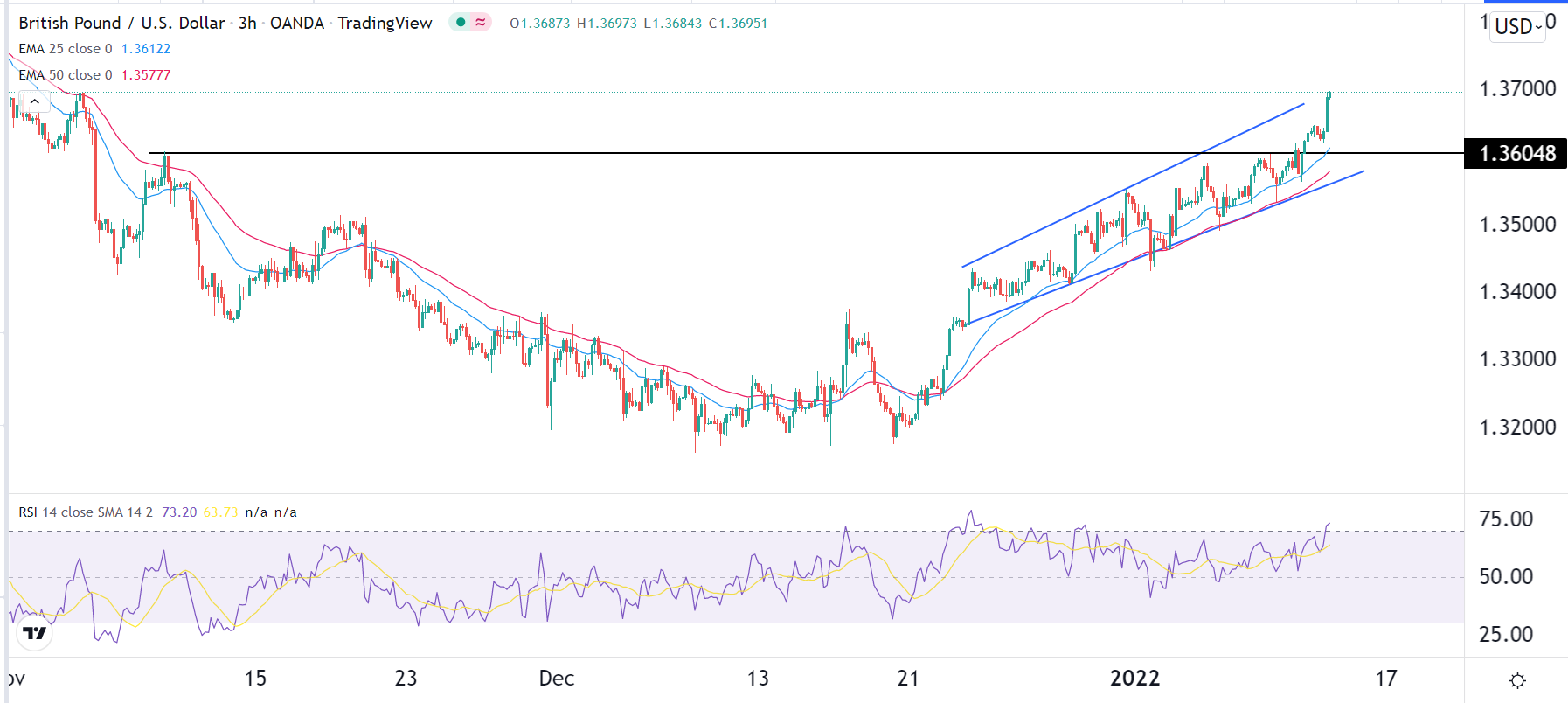
Task: Click the RSI 14 indicator legend
Action: pos(85,512)
